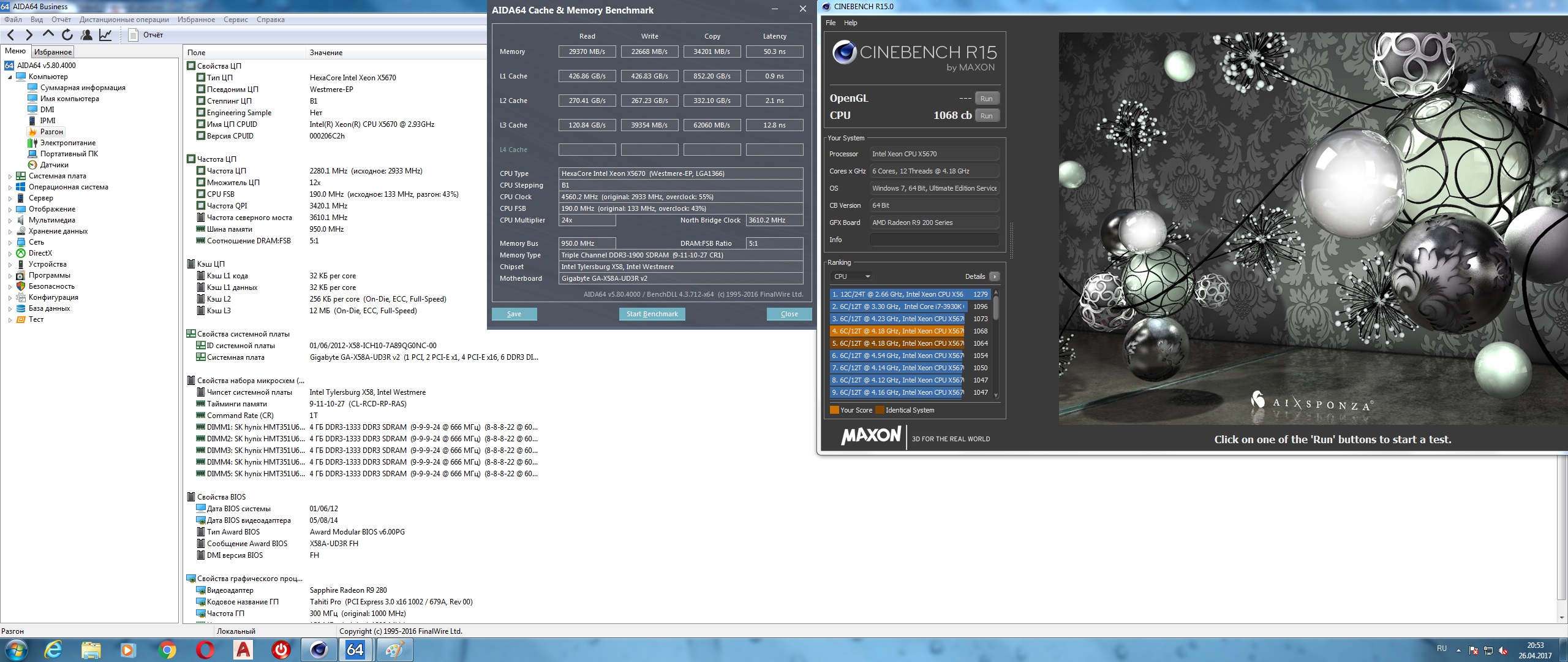Run the Cinebench CPU test
The height and width of the screenshot is (662, 1568).
986,115
